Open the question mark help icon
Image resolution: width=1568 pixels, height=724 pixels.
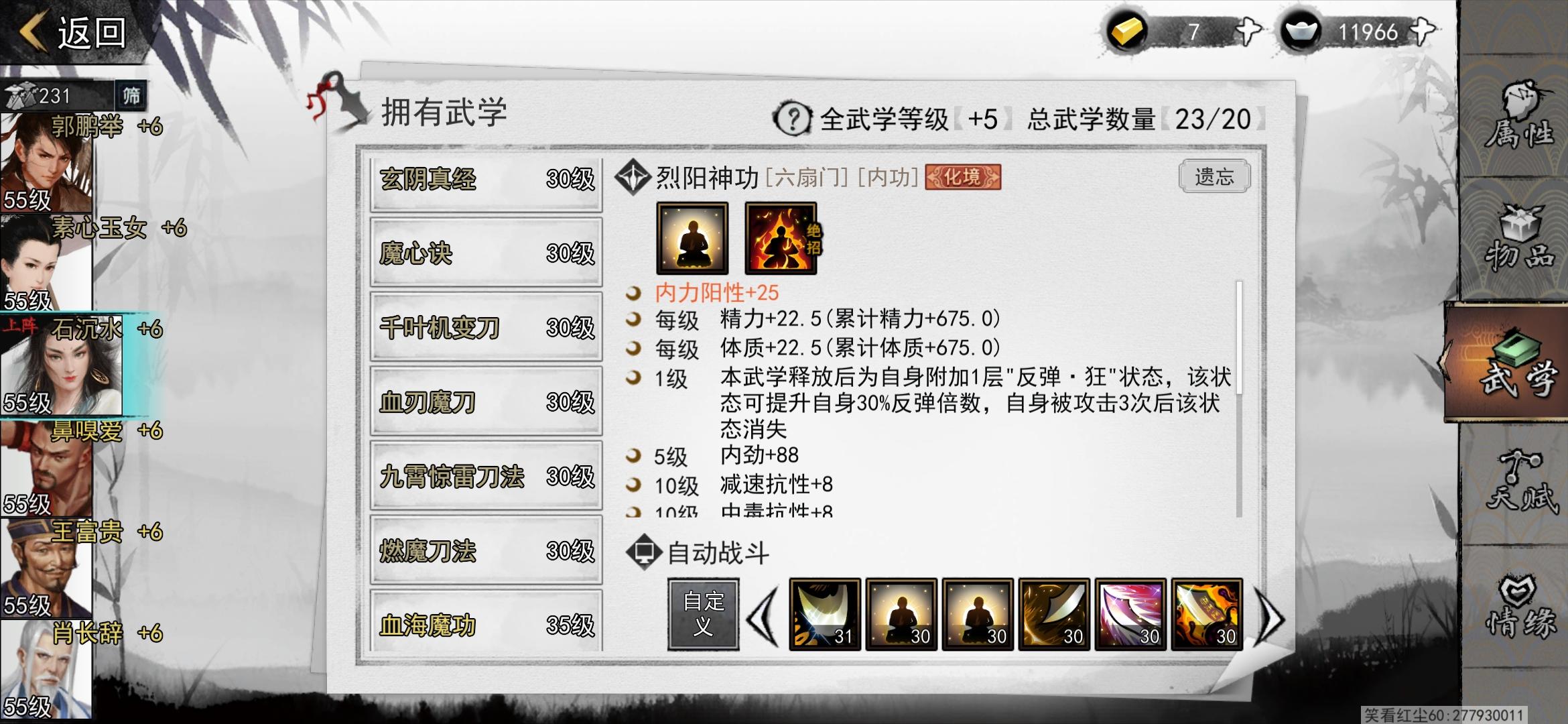[x=793, y=119]
